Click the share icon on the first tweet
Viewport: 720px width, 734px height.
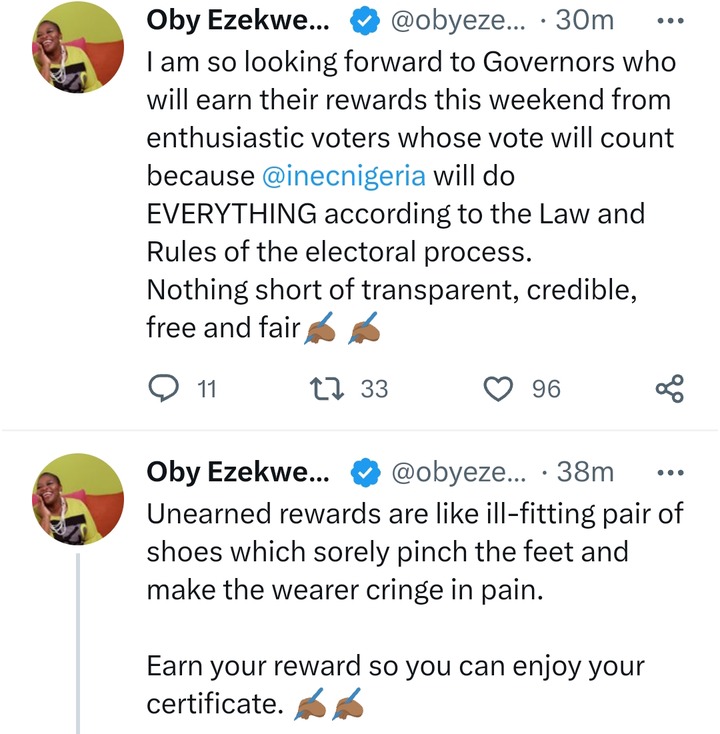click(668, 388)
